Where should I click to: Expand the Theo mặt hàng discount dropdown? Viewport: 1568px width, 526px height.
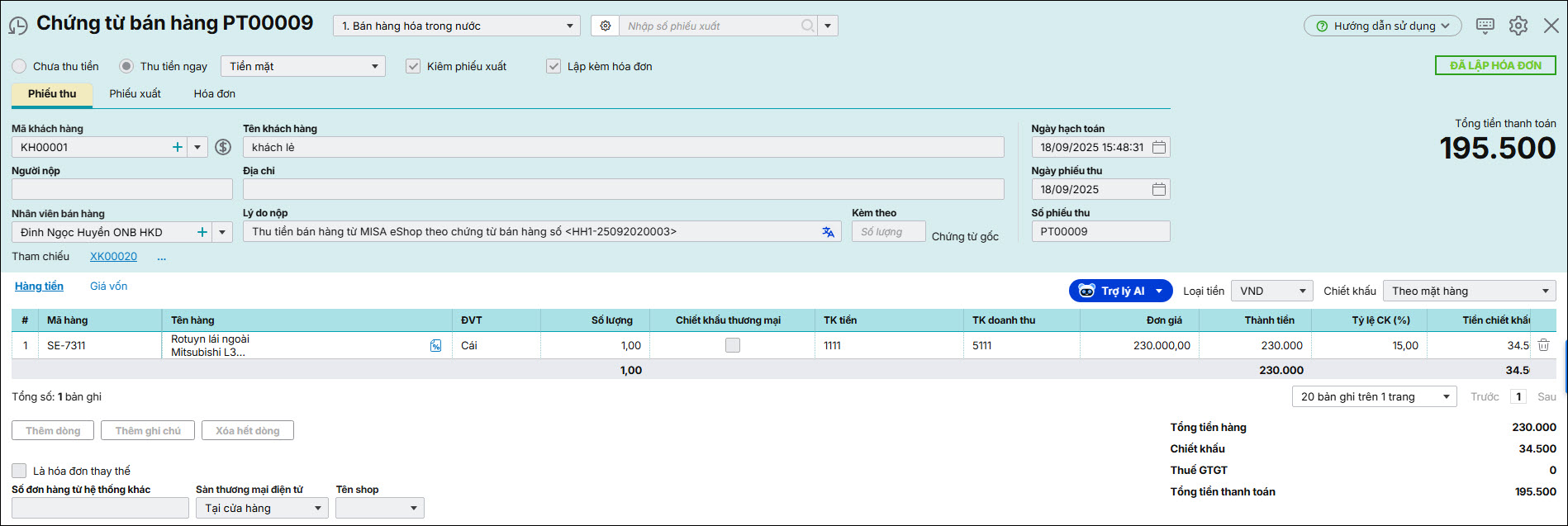coord(1469,291)
